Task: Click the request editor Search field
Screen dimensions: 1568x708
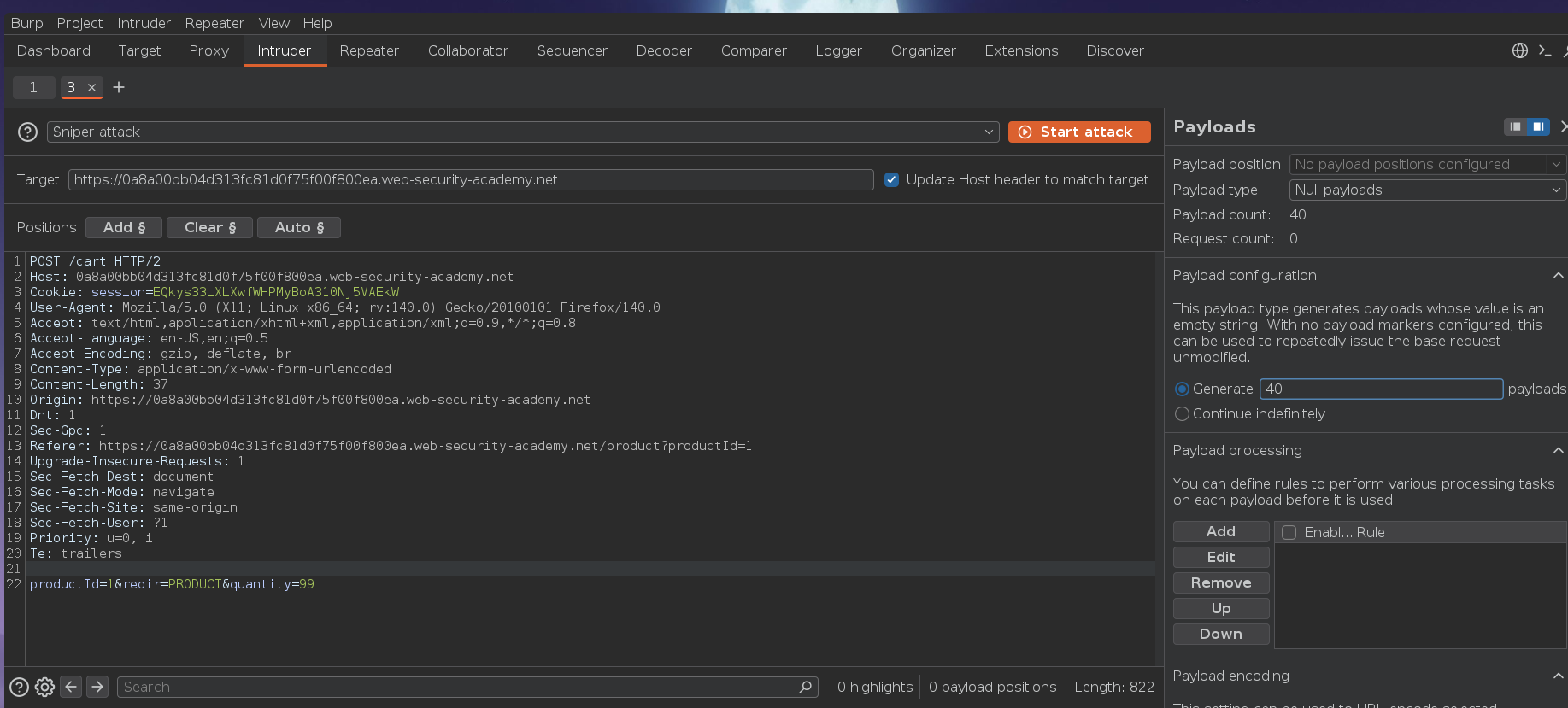Action: click(467, 687)
